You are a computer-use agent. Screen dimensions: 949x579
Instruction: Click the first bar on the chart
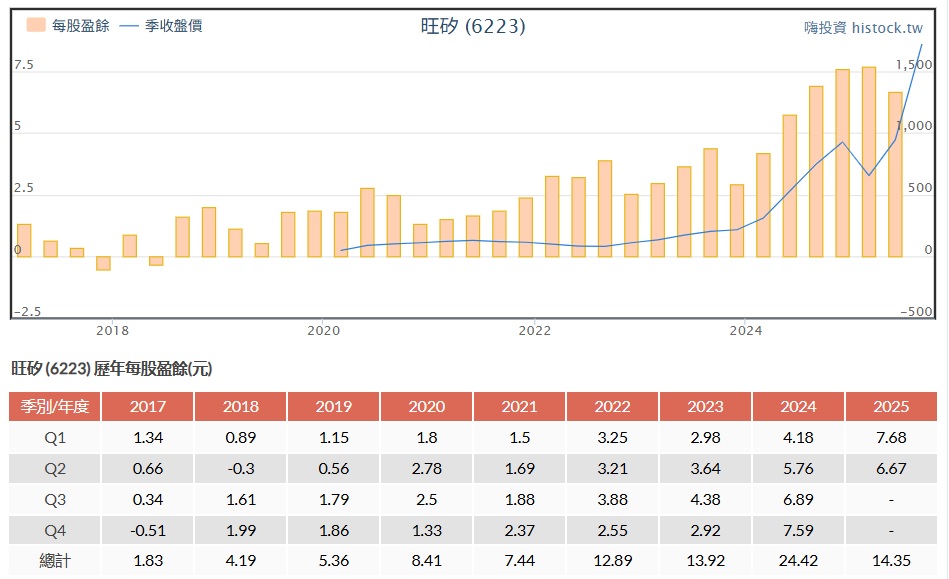tap(24, 240)
